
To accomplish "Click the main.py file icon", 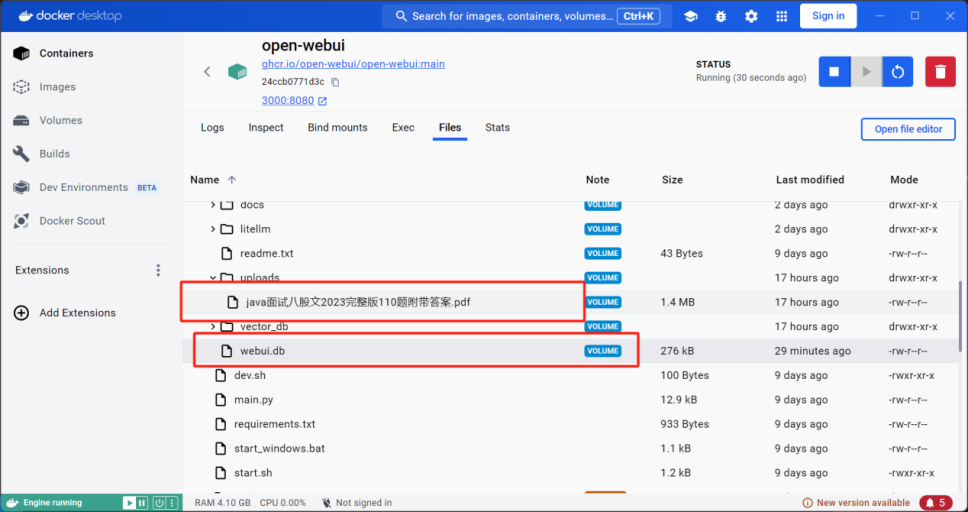I will pyautogui.click(x=220, y=400).
